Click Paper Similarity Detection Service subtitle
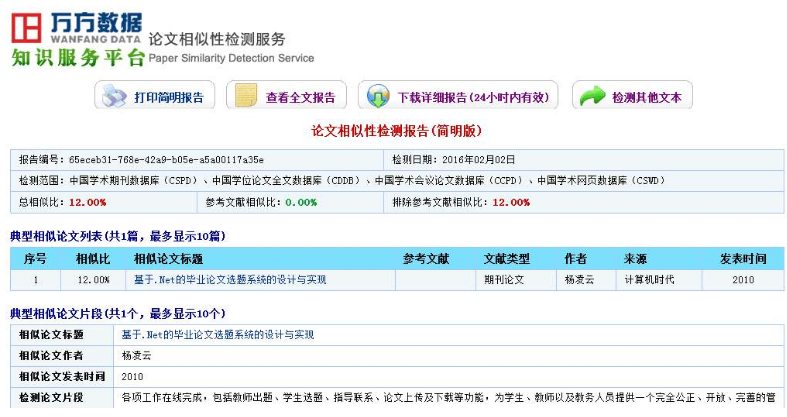 coord(231,58)
